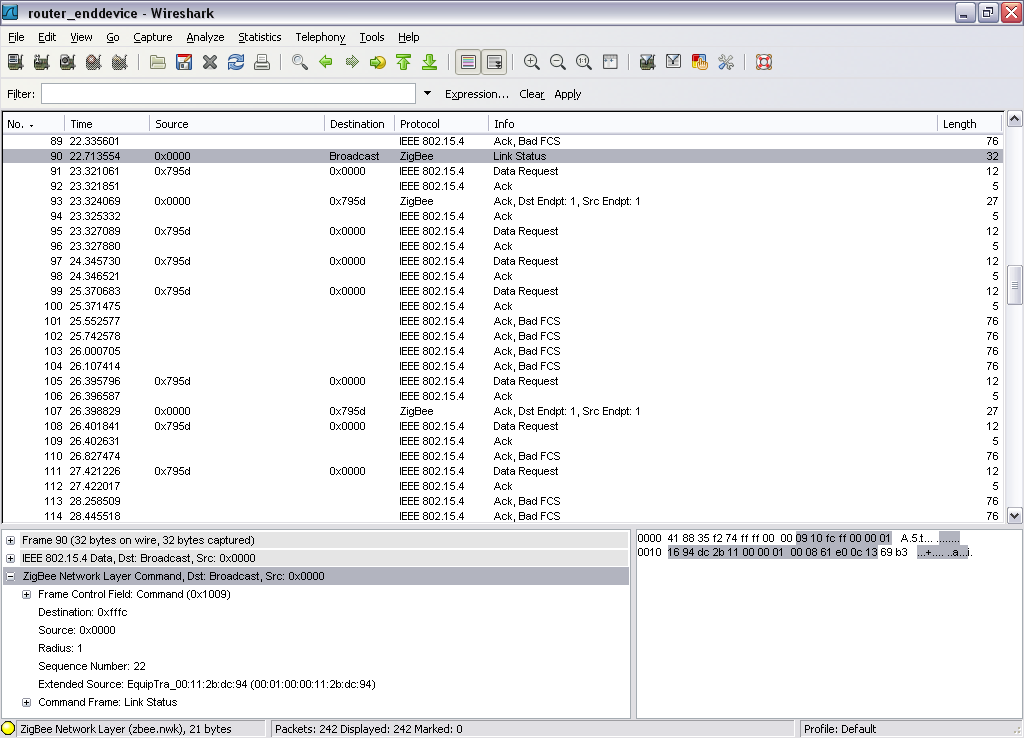Click the Expression button near the filter
The height and width of the screenshot is (738, 1024).
477,93
